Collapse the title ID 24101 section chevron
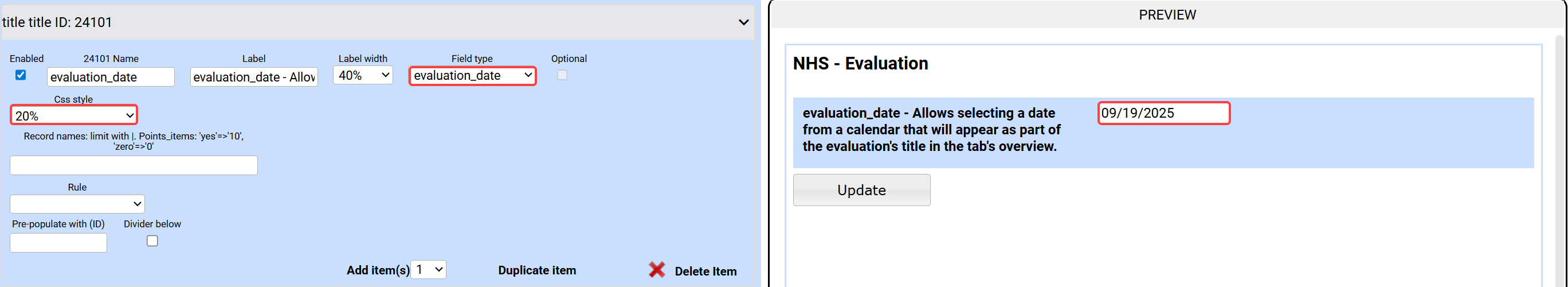 coord(743,22)
